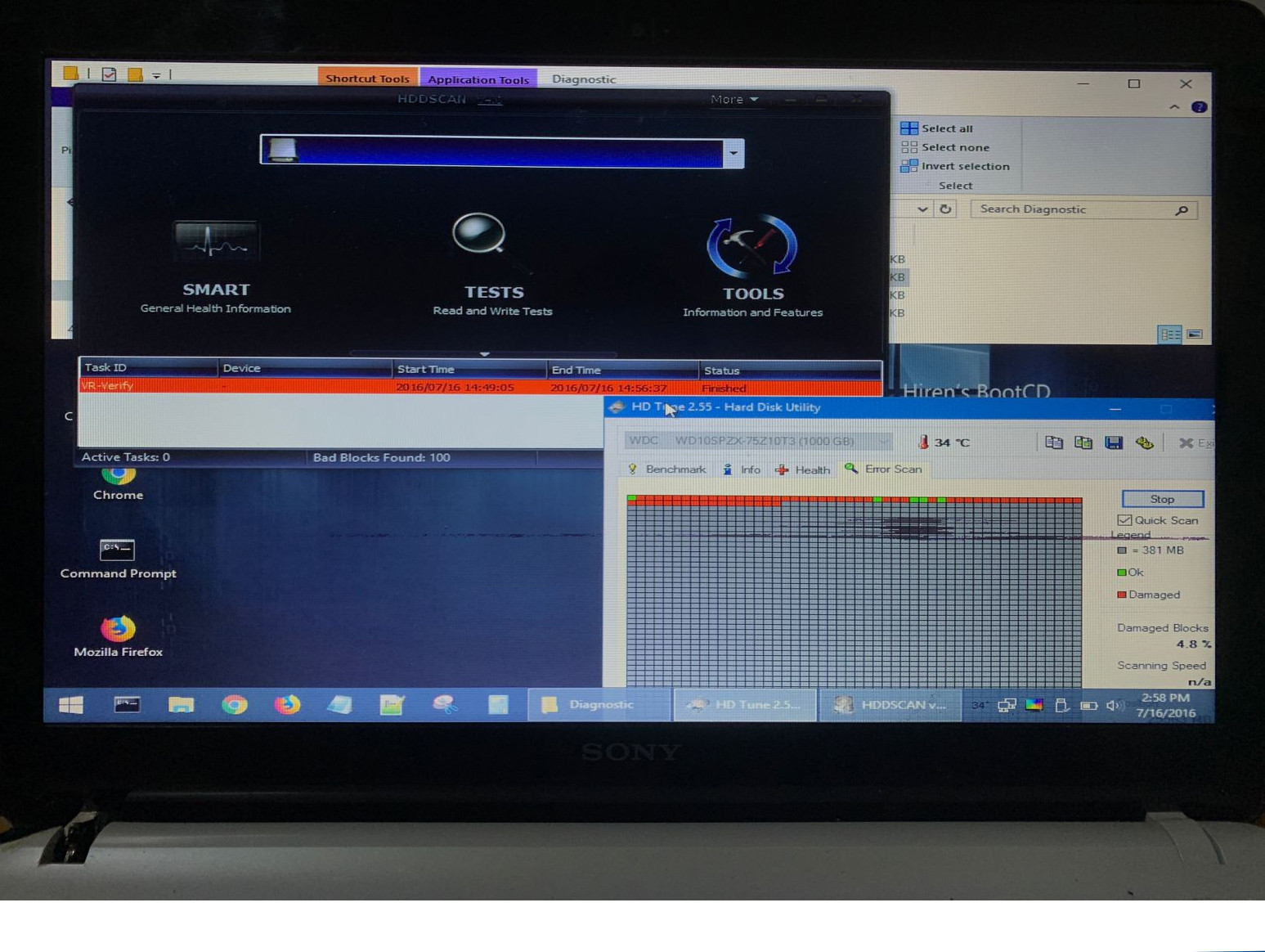Open Command Prompt from the taskbar
Viewport: 1265px width, 952px height.
(x=127, y=705)
